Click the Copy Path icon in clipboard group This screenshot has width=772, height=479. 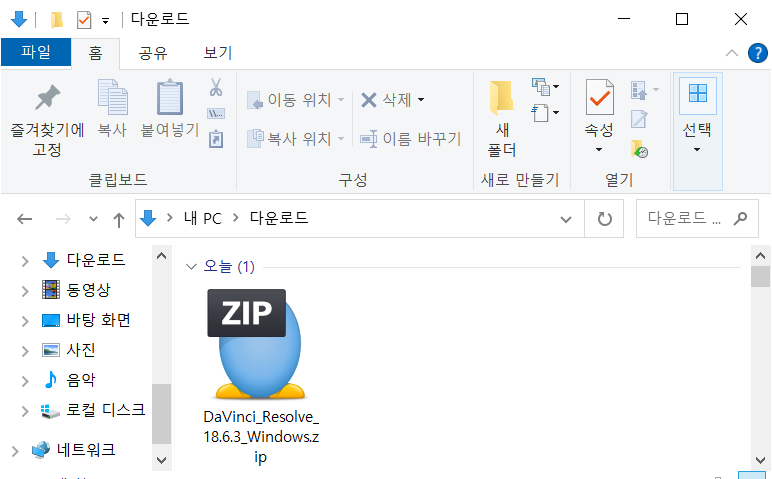pyautogui.click(x=216, y=114)
